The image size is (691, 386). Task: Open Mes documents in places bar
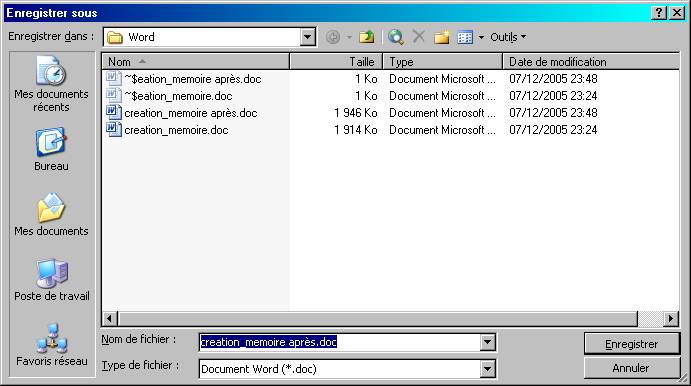pyautogui.click(x=51, y=215)
